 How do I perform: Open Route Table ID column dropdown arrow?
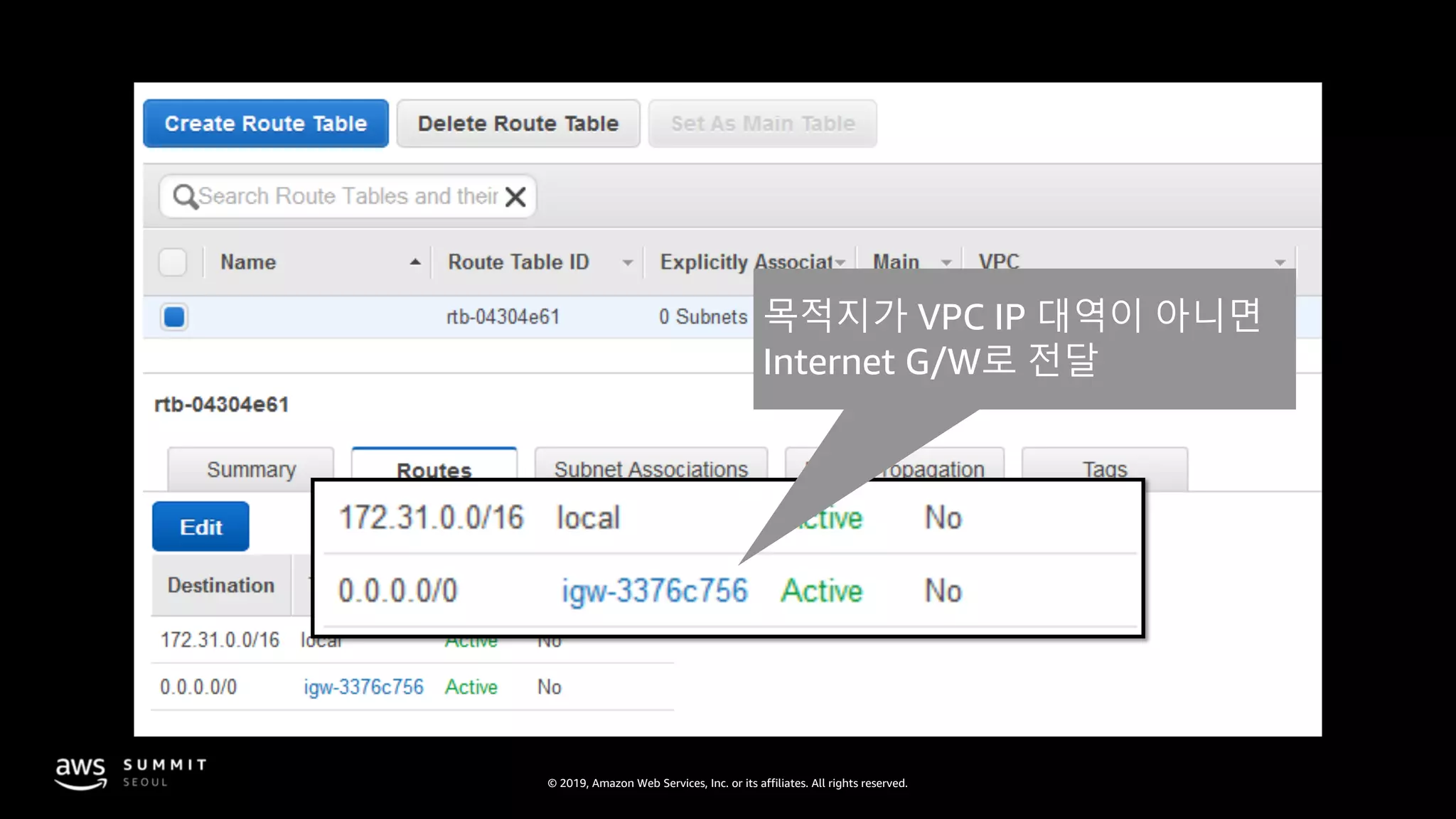point(628,263)
